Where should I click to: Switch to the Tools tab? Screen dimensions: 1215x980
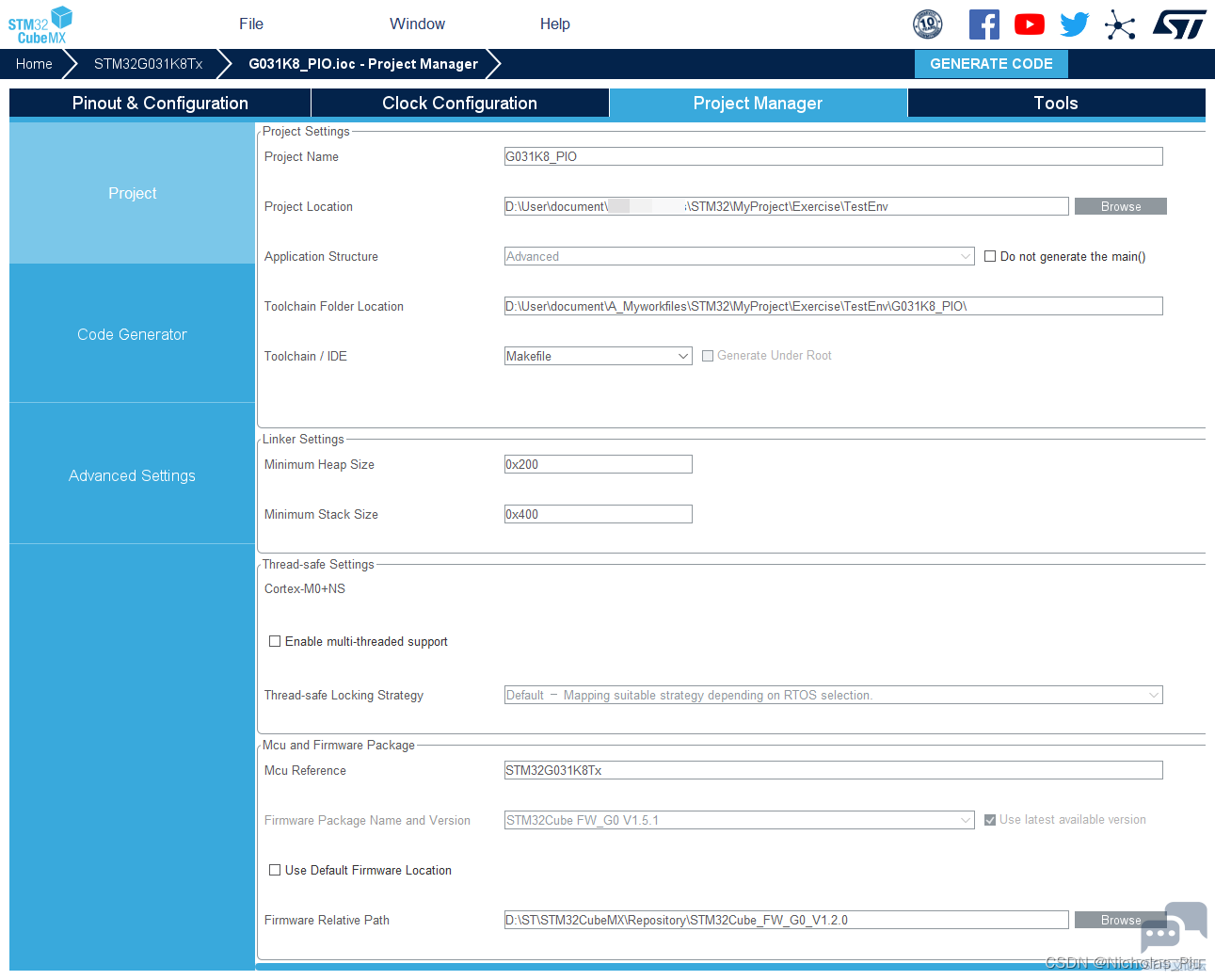tap(1056, 103)
